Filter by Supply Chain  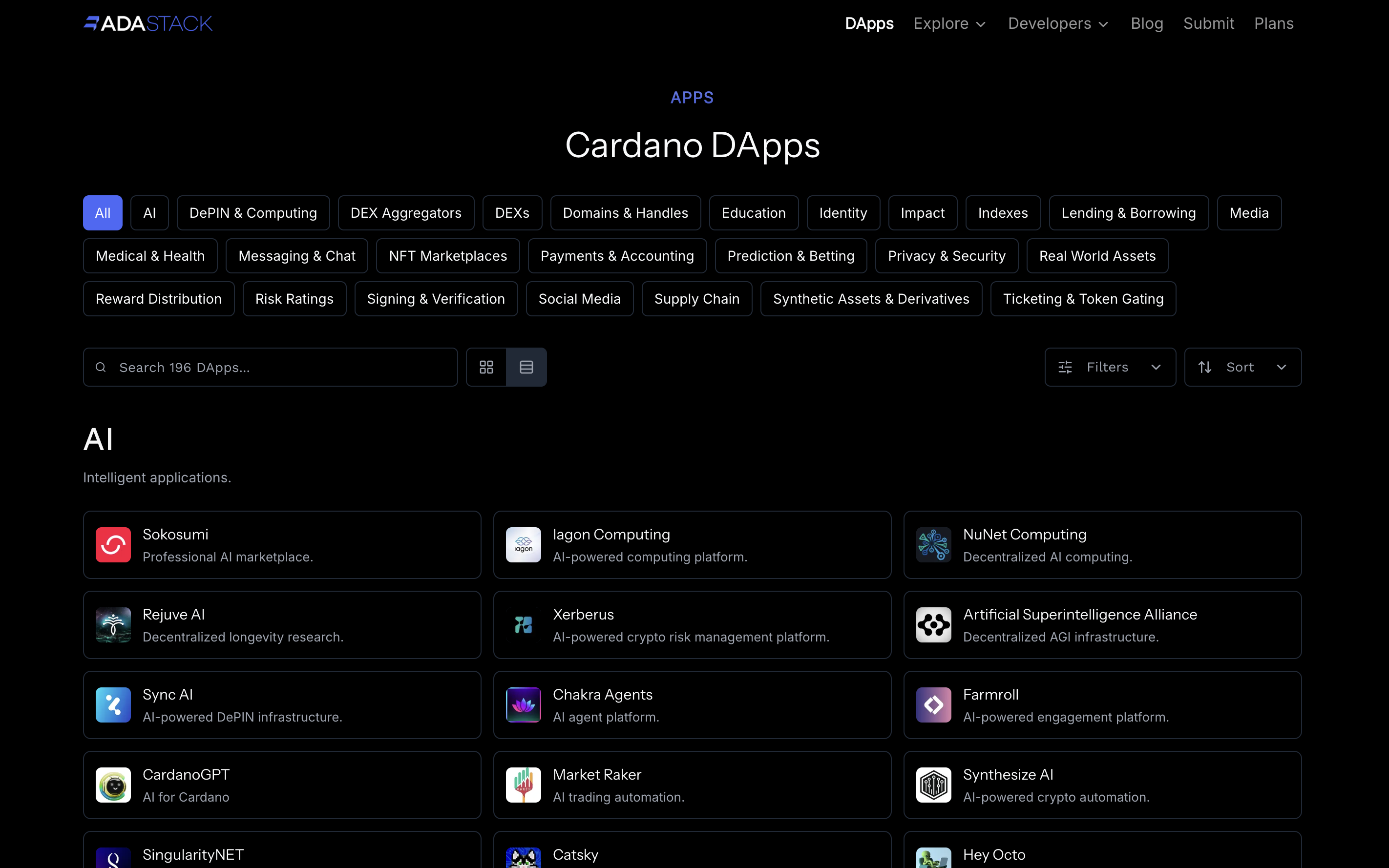pos(697,299)
